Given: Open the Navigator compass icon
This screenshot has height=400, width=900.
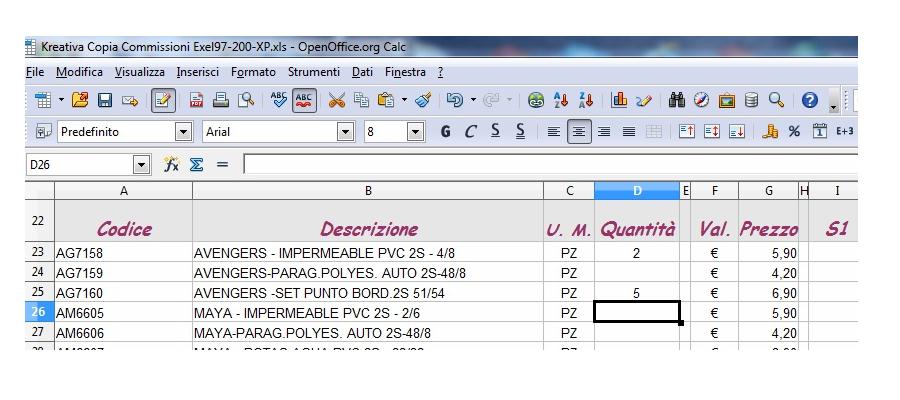Looking at the screenshot, I should click(701, 100).
